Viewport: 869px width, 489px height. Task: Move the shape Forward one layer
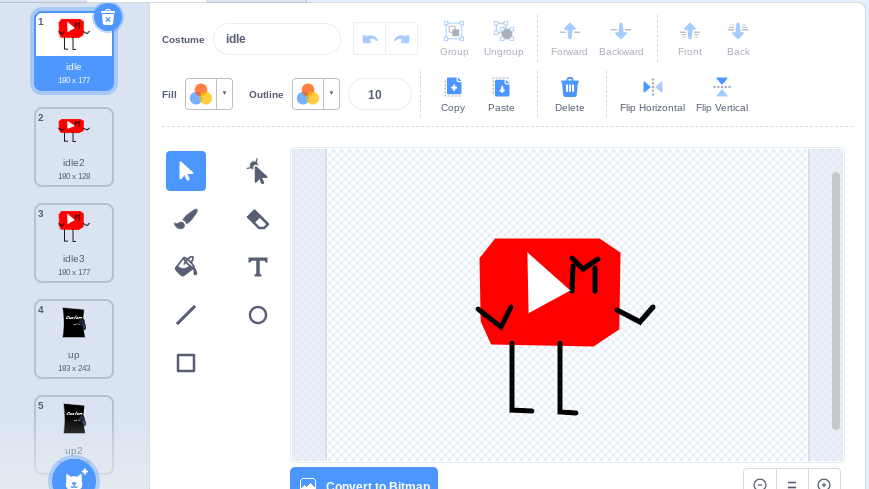click(x=569, y=39)
